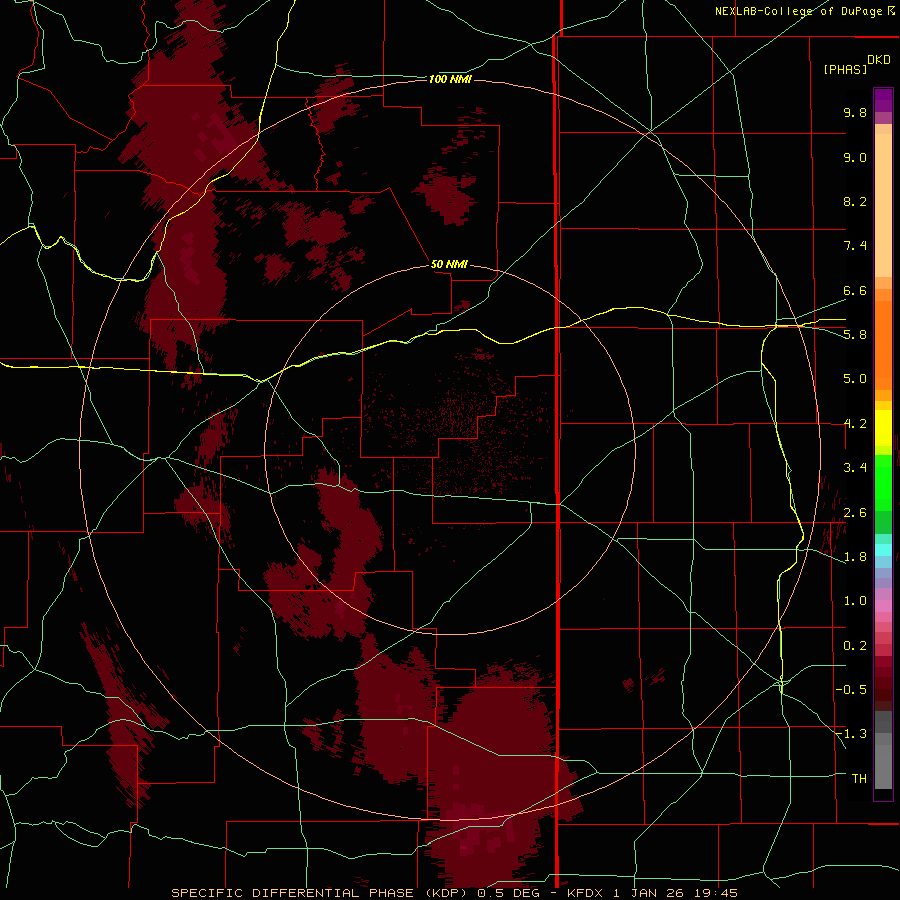Click the 9.0 legend value
The image size is (900, 900).
tap(855, 157)
